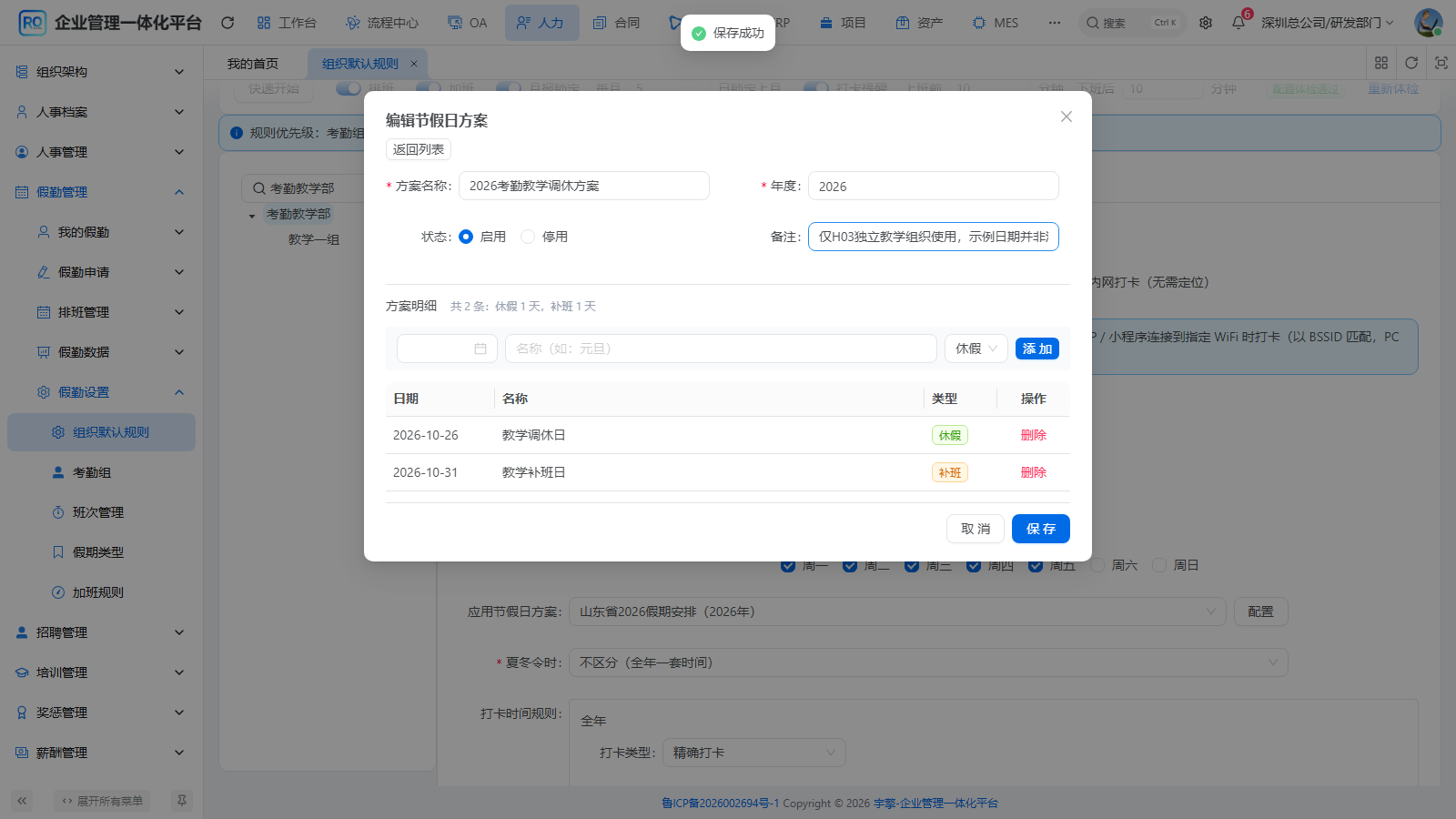Close the 组织默认规则 tab with its x
This screenshot has width=1456, height=819.
tap(414, 64)
